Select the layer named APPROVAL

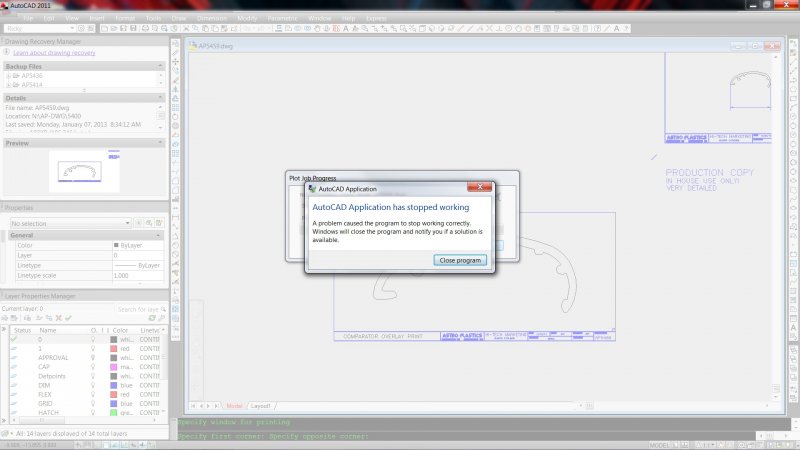tap(53, 358)
